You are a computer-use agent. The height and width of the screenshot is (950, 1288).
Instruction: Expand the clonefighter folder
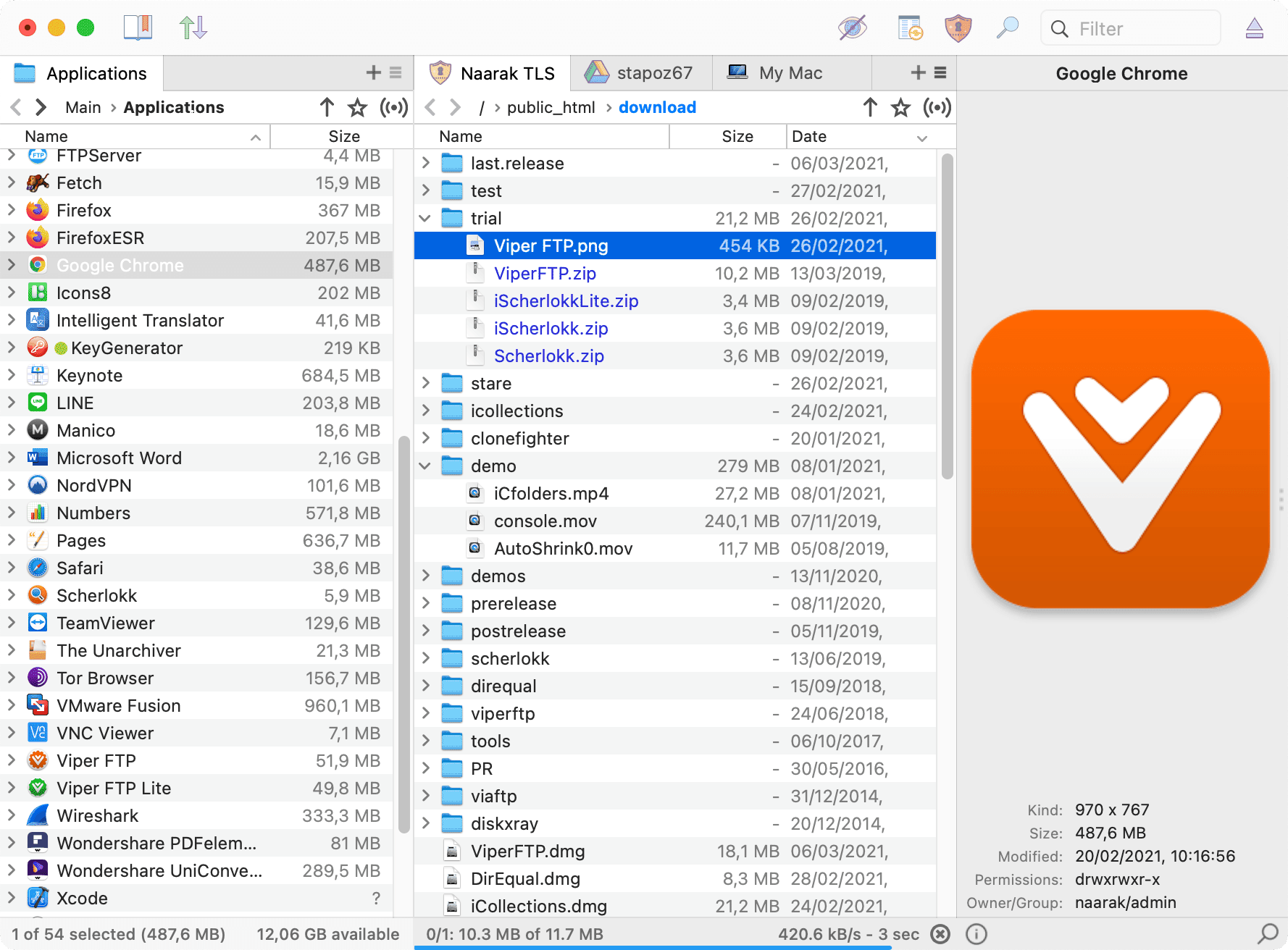[425, 438]
